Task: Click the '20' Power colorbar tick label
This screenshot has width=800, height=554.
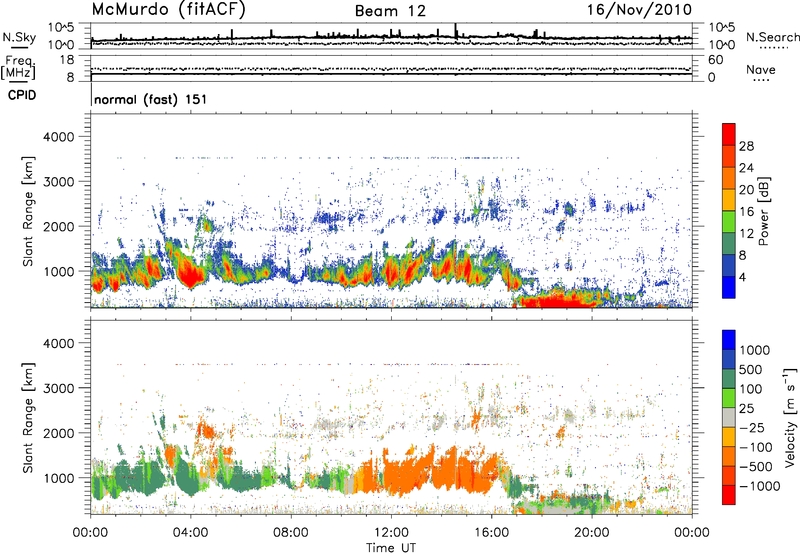Action: point(746,190)
